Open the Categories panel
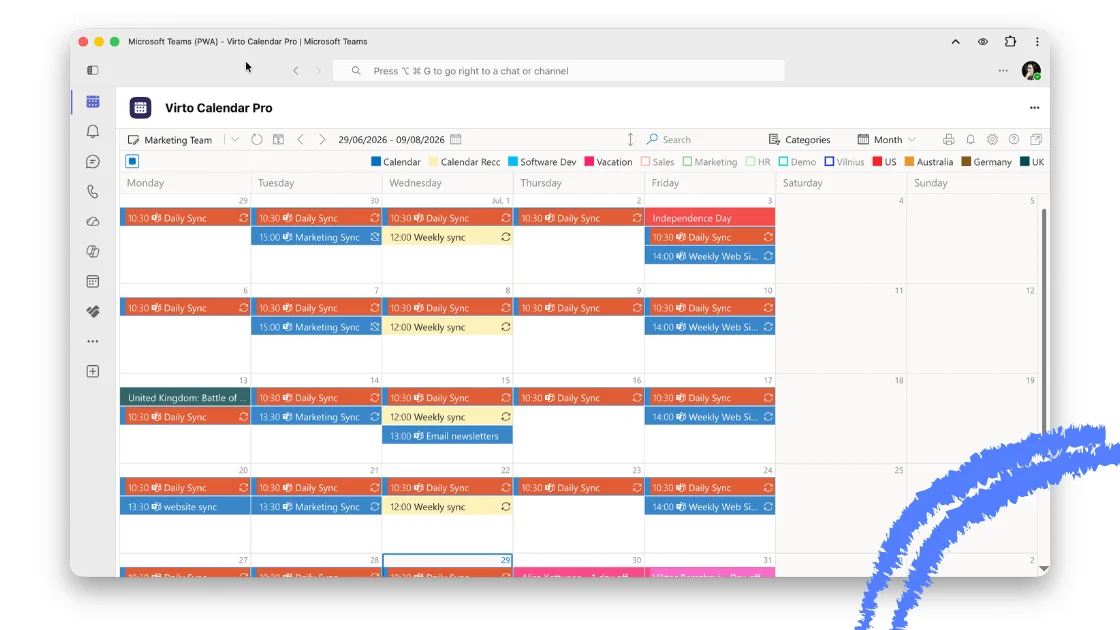Viewport: 1120px width, 630px height. coord(799,139)
